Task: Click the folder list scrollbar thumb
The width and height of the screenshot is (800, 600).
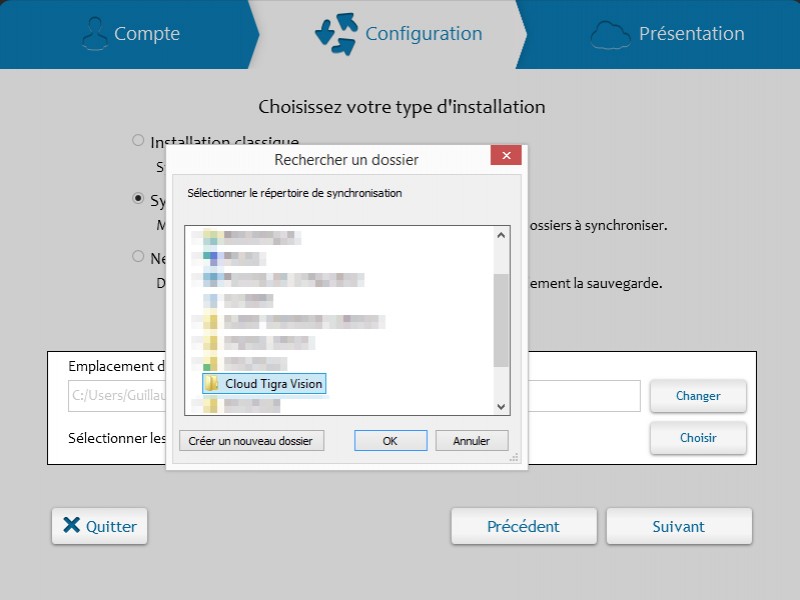Action: click(502, 320)
